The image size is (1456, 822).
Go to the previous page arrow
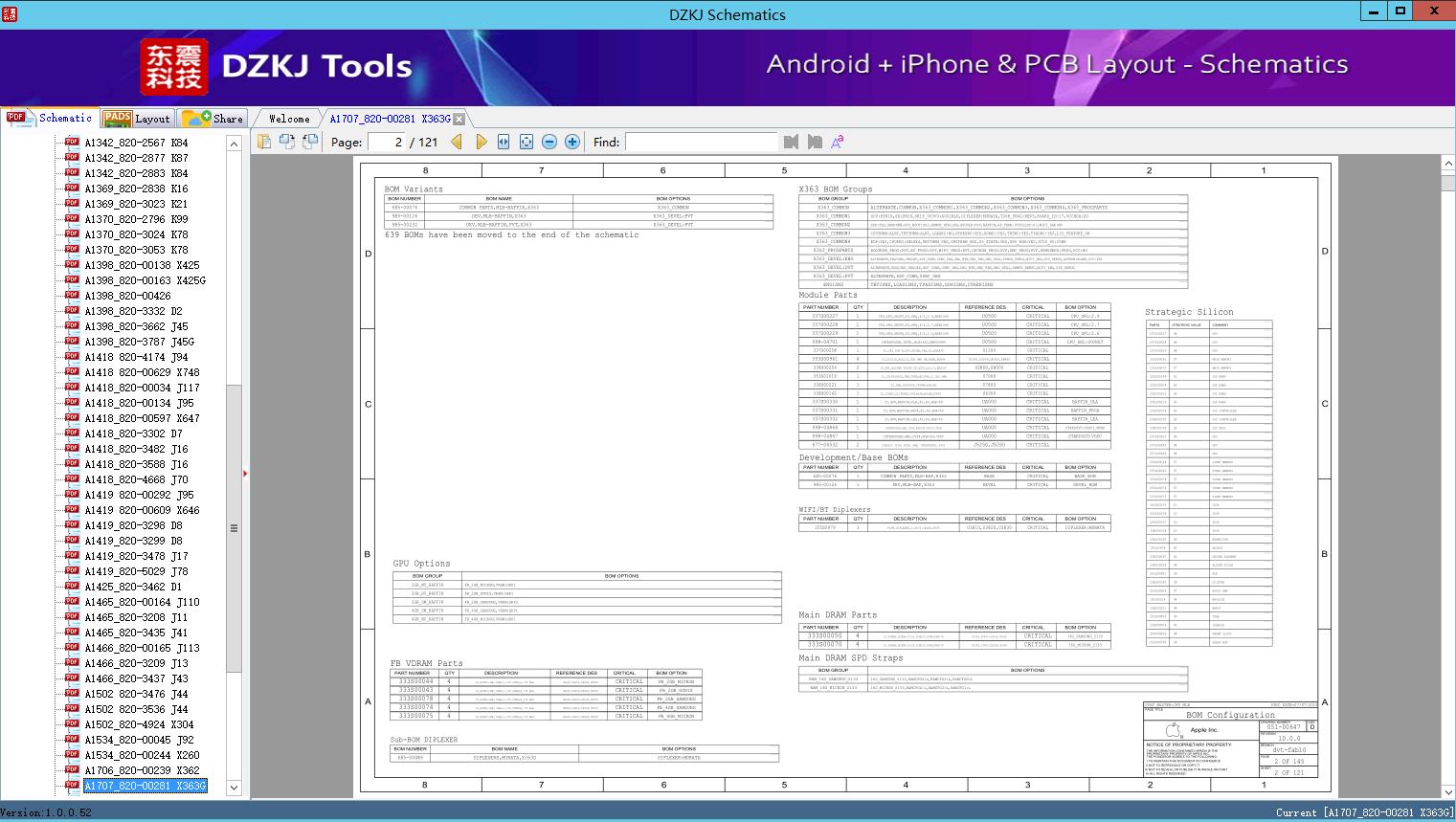(x=457, y=142)
